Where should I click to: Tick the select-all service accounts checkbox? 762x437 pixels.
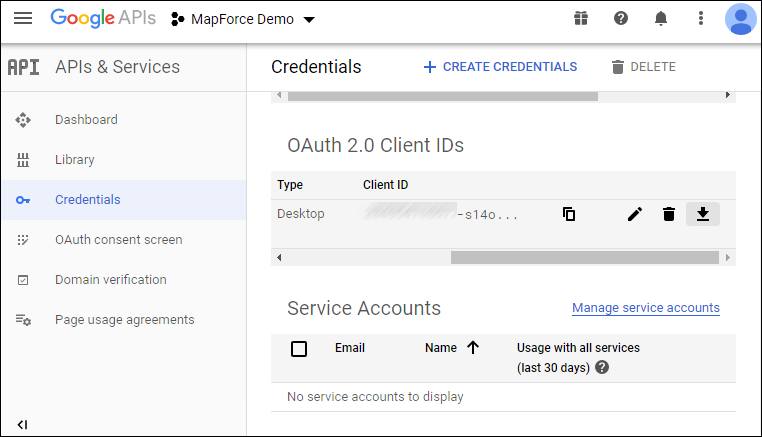[299, 349]
